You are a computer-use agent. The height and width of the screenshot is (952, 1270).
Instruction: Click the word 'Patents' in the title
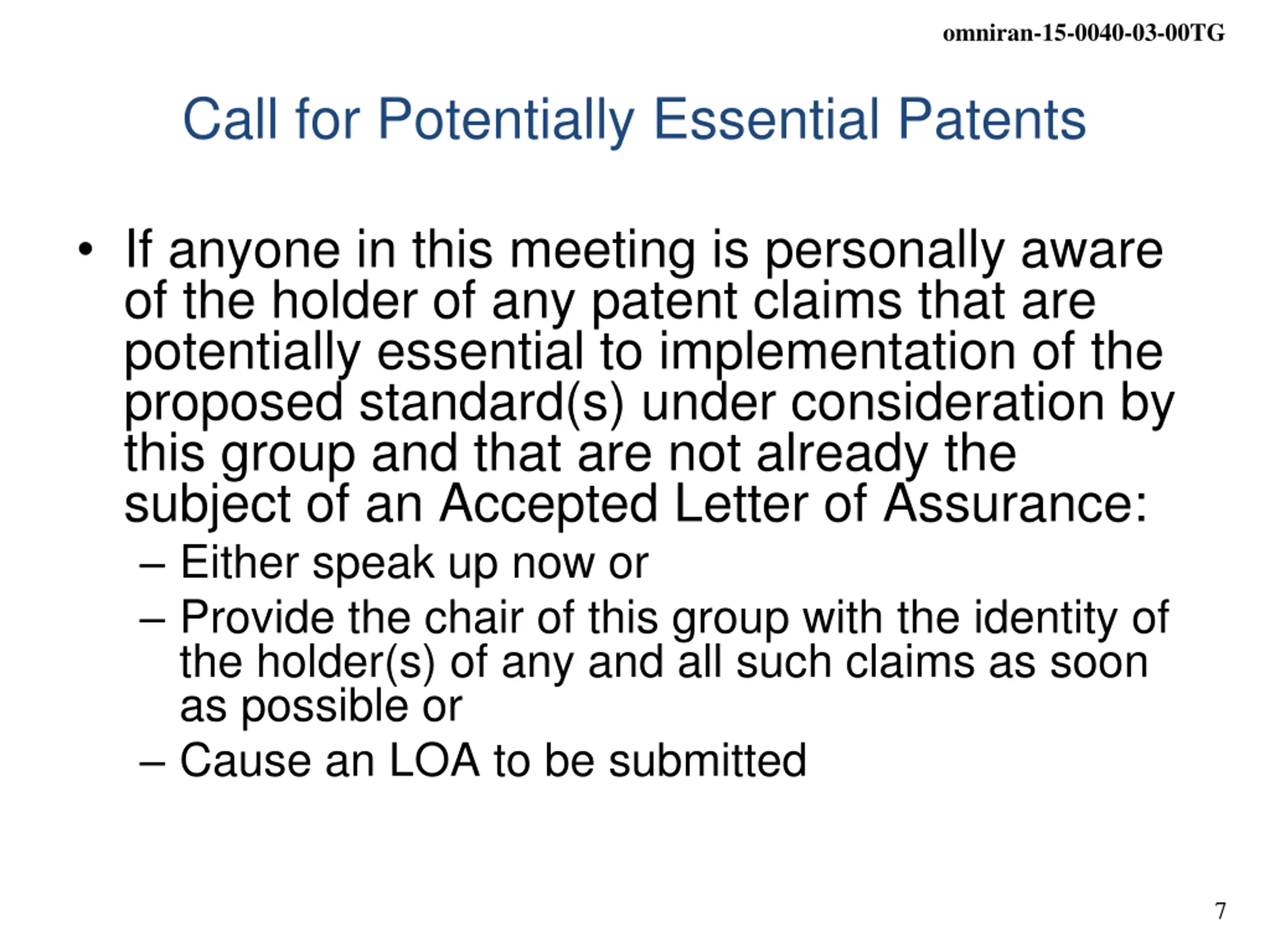[x=992, y=119]
